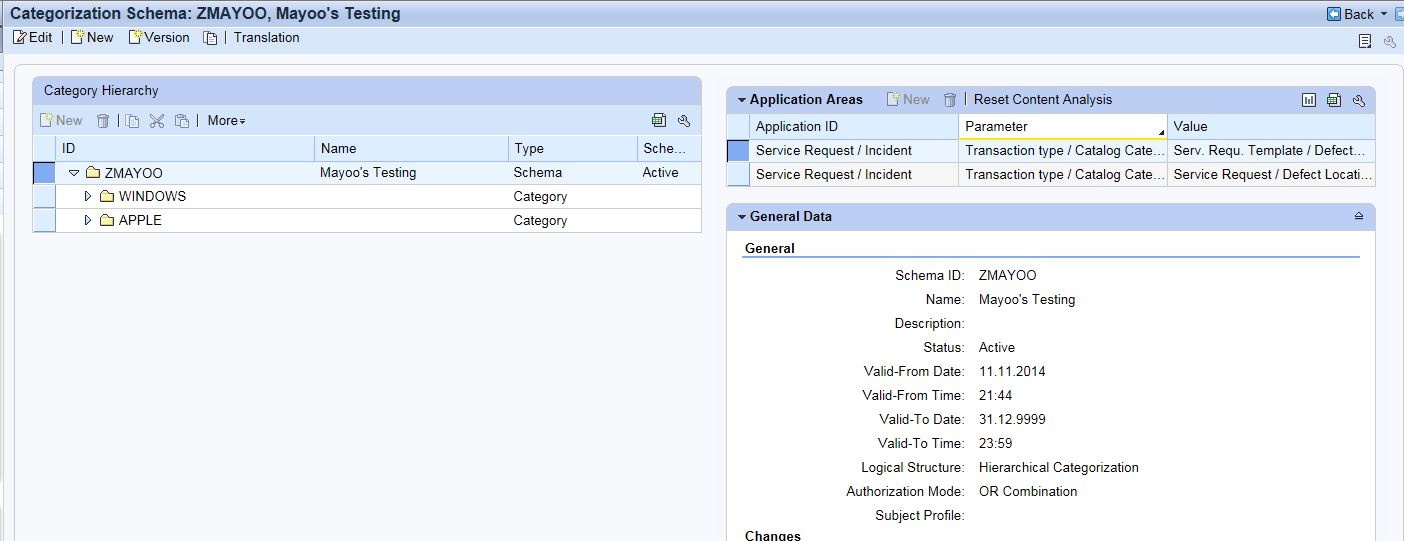The image size is (1404, 541).
Task: Go Back using the Back button
Action: point(1350,14)
